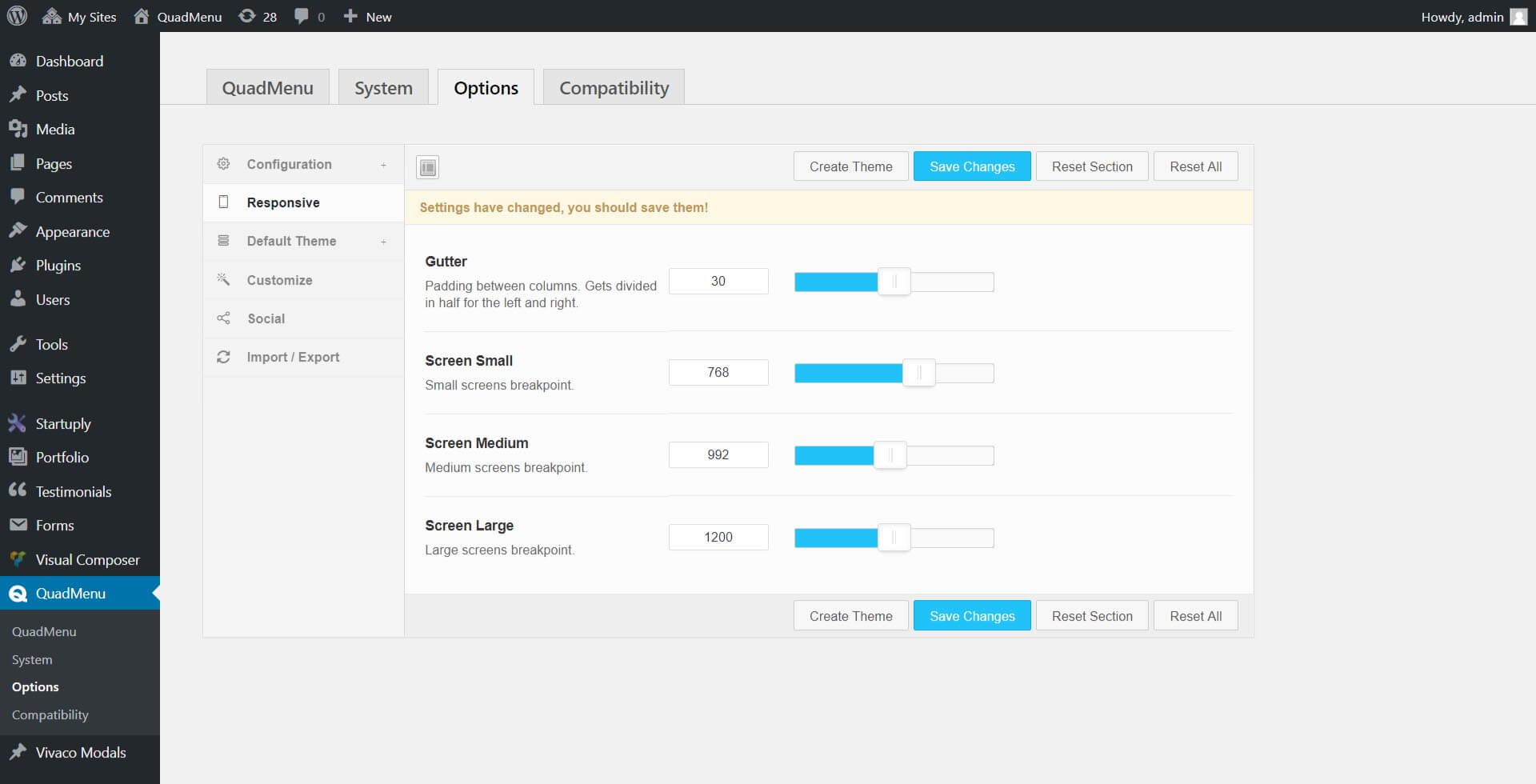Click bottom Create Theme button
The height and width of the screenshot is (784, 1536).
[x=850, y=616]
